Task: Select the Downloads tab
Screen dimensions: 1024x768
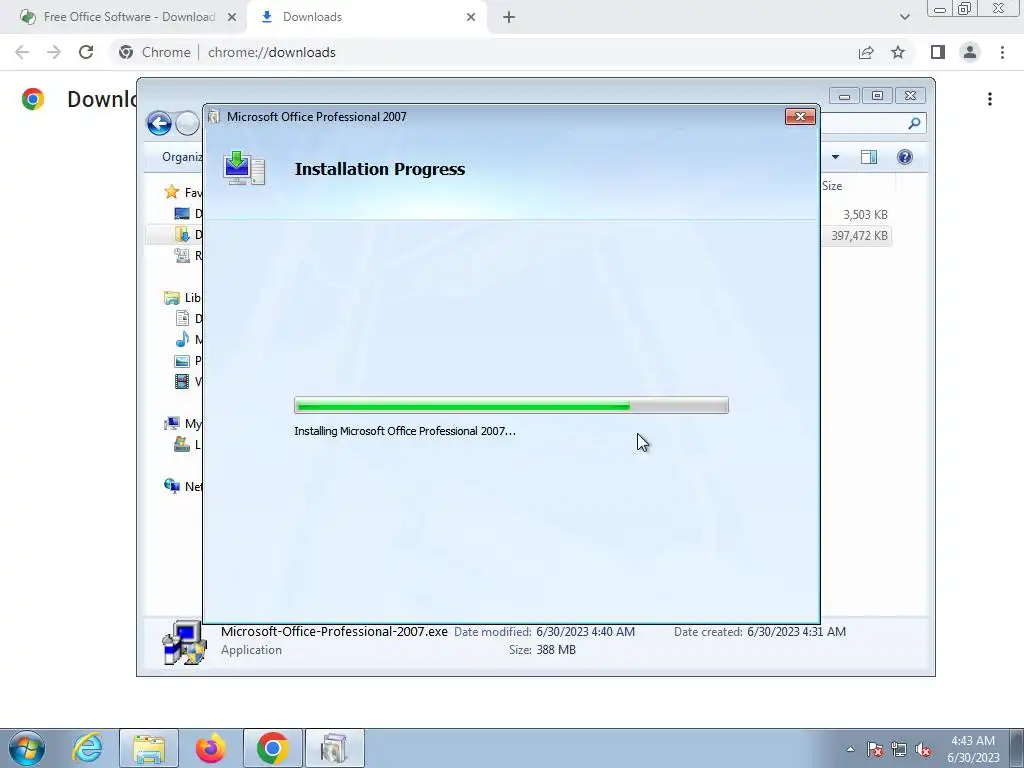Action: [x=366, y=17]
